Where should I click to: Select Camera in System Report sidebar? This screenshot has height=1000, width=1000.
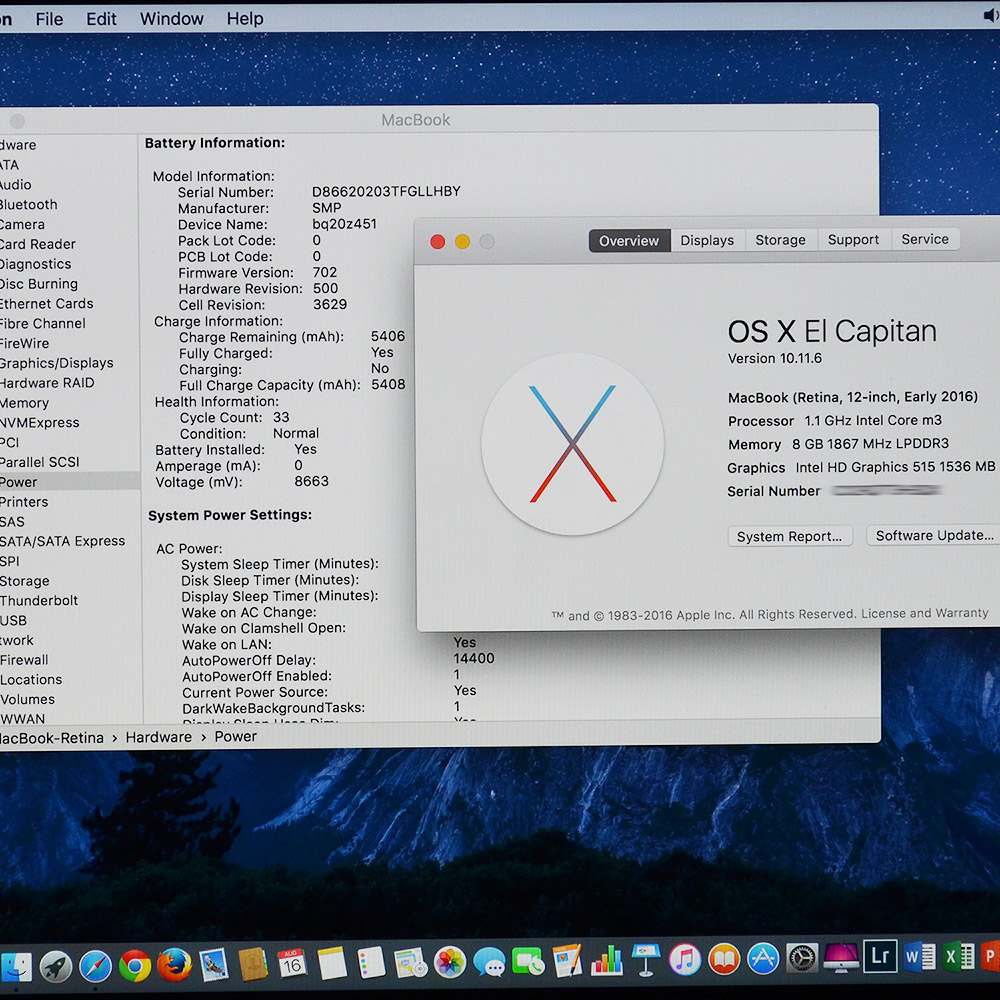pos(22,224)
